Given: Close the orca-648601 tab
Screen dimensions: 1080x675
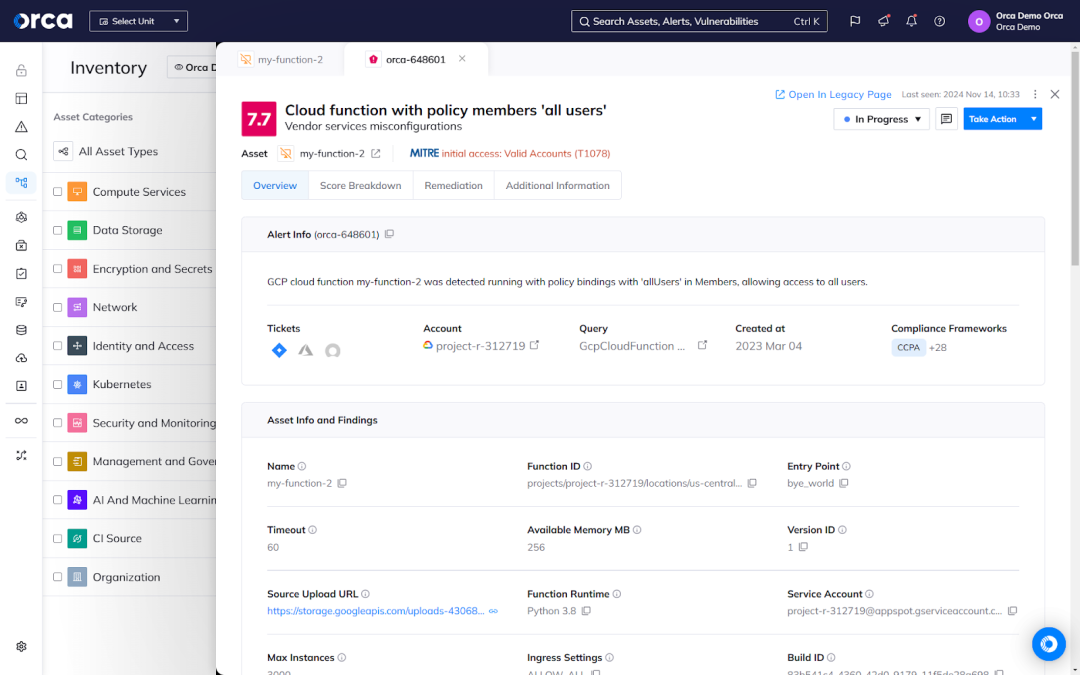Looking at the screenshot, I should (462, 59).
